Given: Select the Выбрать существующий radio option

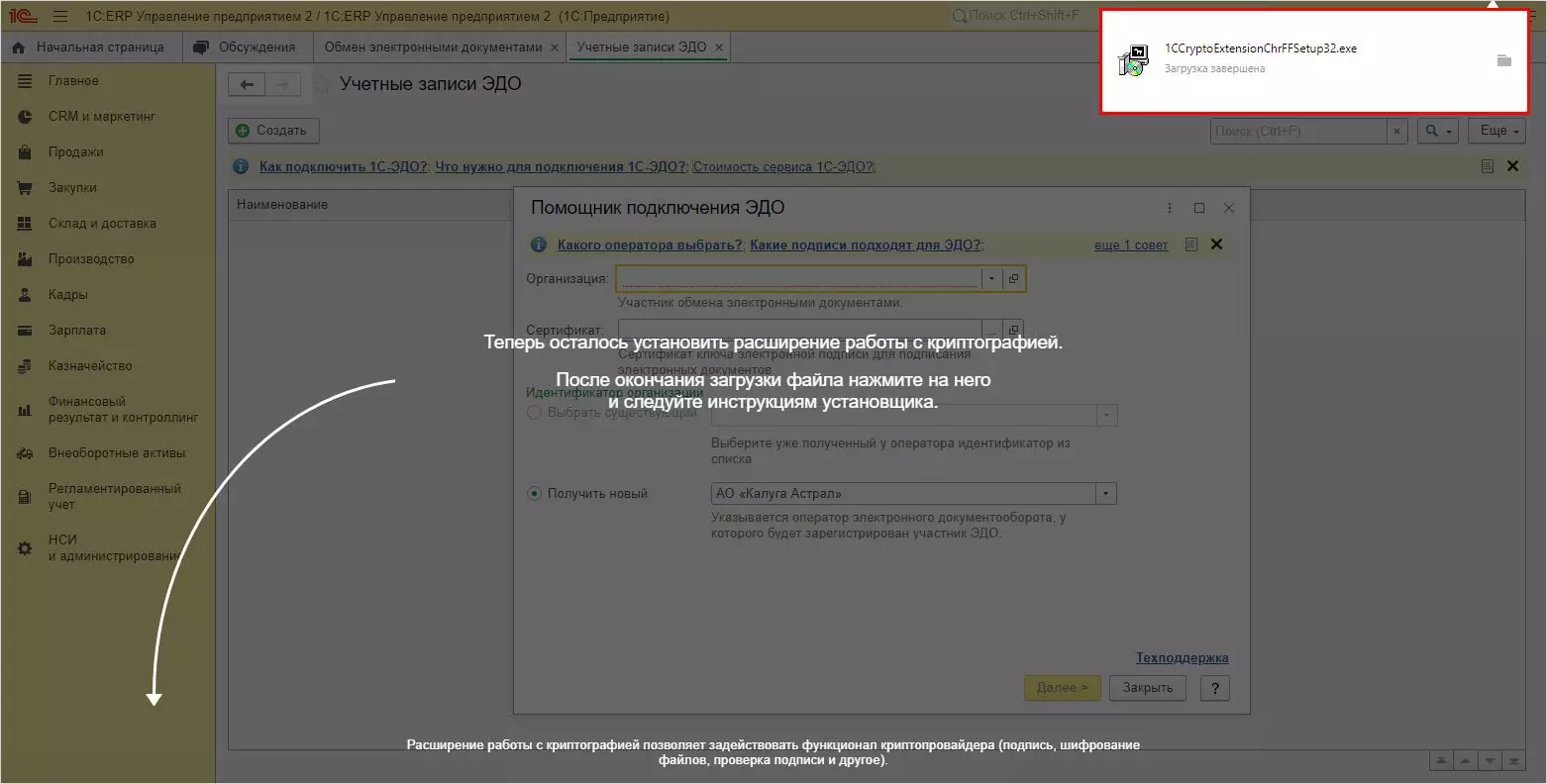Looking at the screenshot, I should [x=535, y=412].
